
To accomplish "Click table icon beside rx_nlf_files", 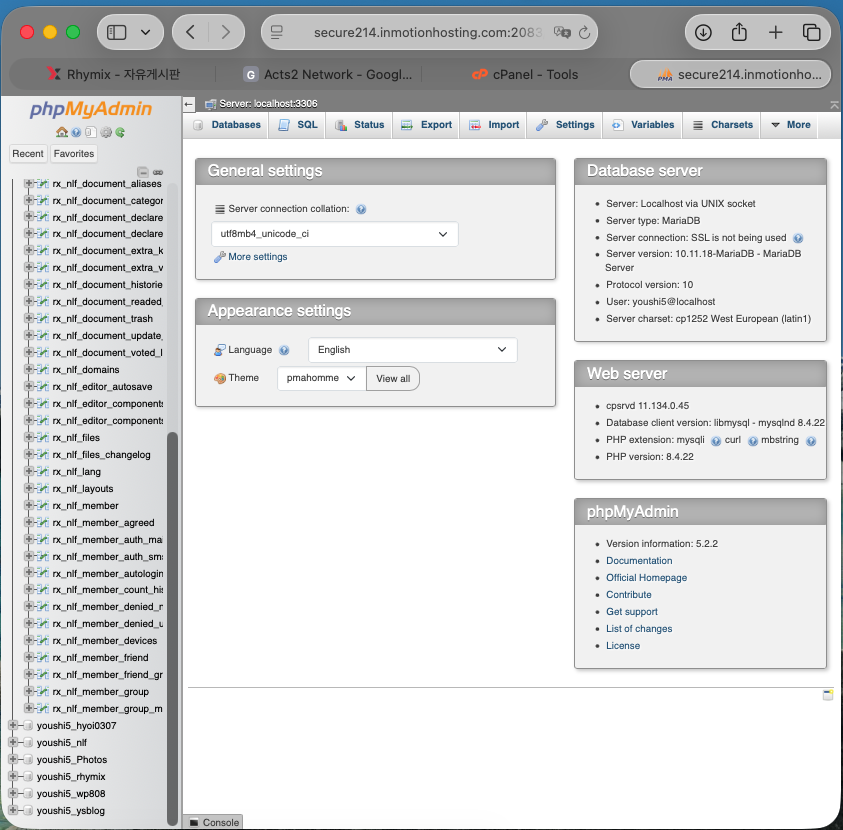I will [43, 438].
